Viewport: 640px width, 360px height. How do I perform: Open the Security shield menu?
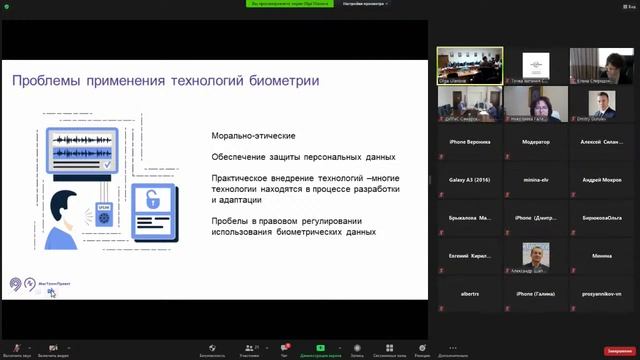coord(212,350)
